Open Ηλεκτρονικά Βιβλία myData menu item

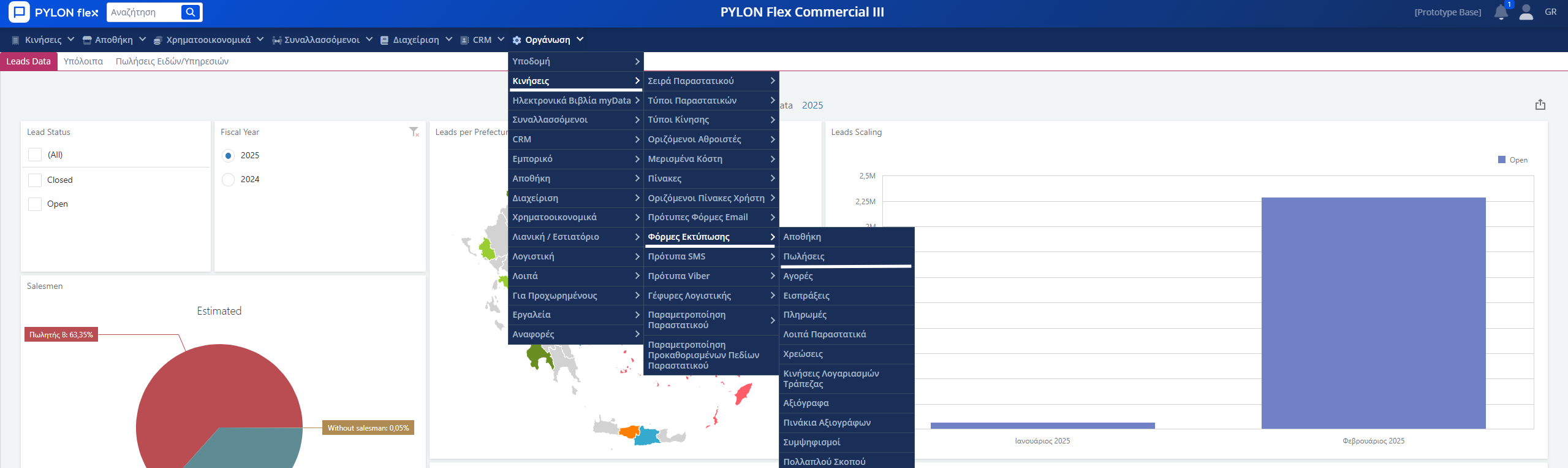click(x=575, y=101)
